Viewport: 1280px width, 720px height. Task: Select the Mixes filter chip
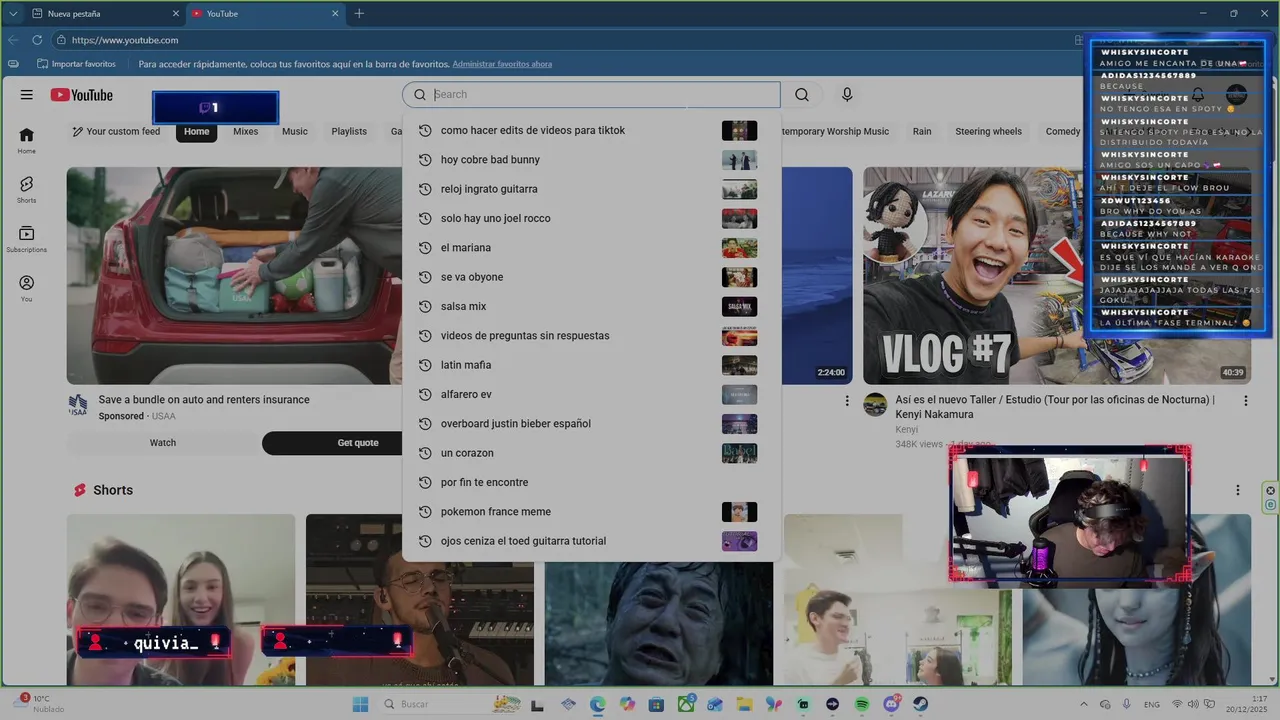(x=245, y=132)
